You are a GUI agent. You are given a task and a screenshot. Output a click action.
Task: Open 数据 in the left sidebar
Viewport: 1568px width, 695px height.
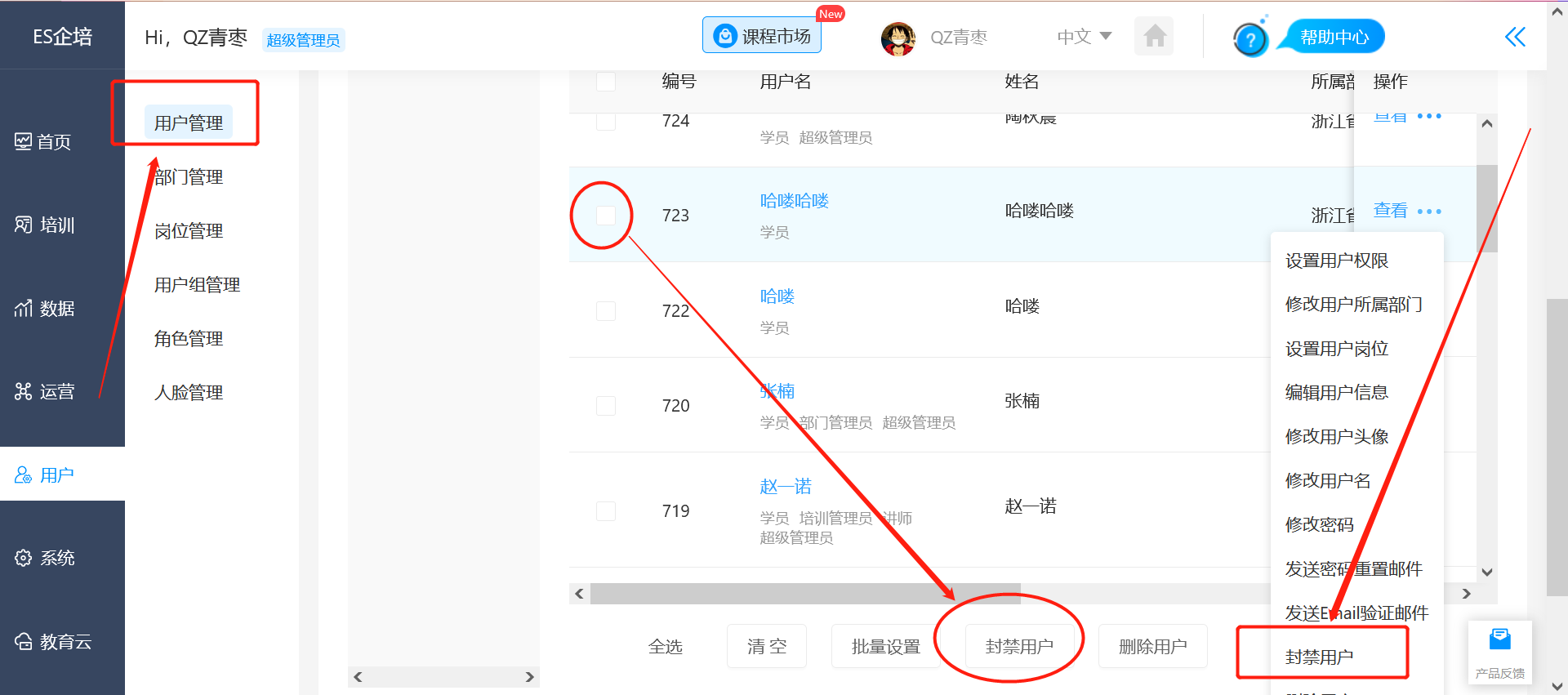[46, 309]
